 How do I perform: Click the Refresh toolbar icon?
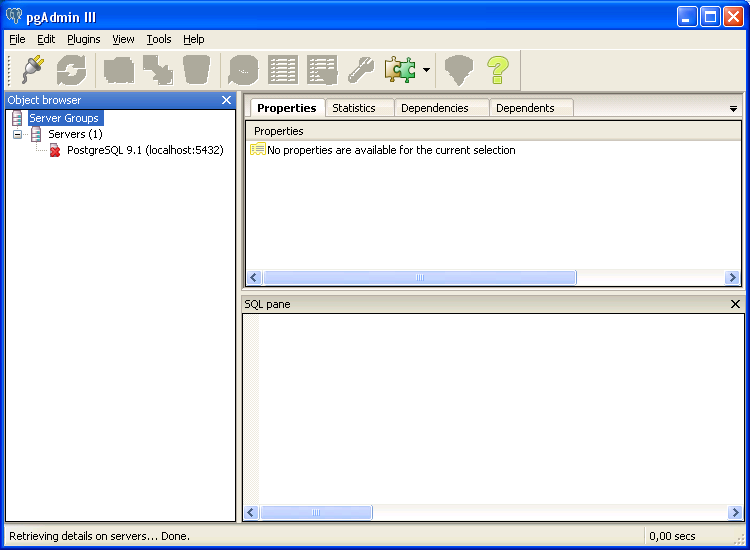click(x=71, y=70)
